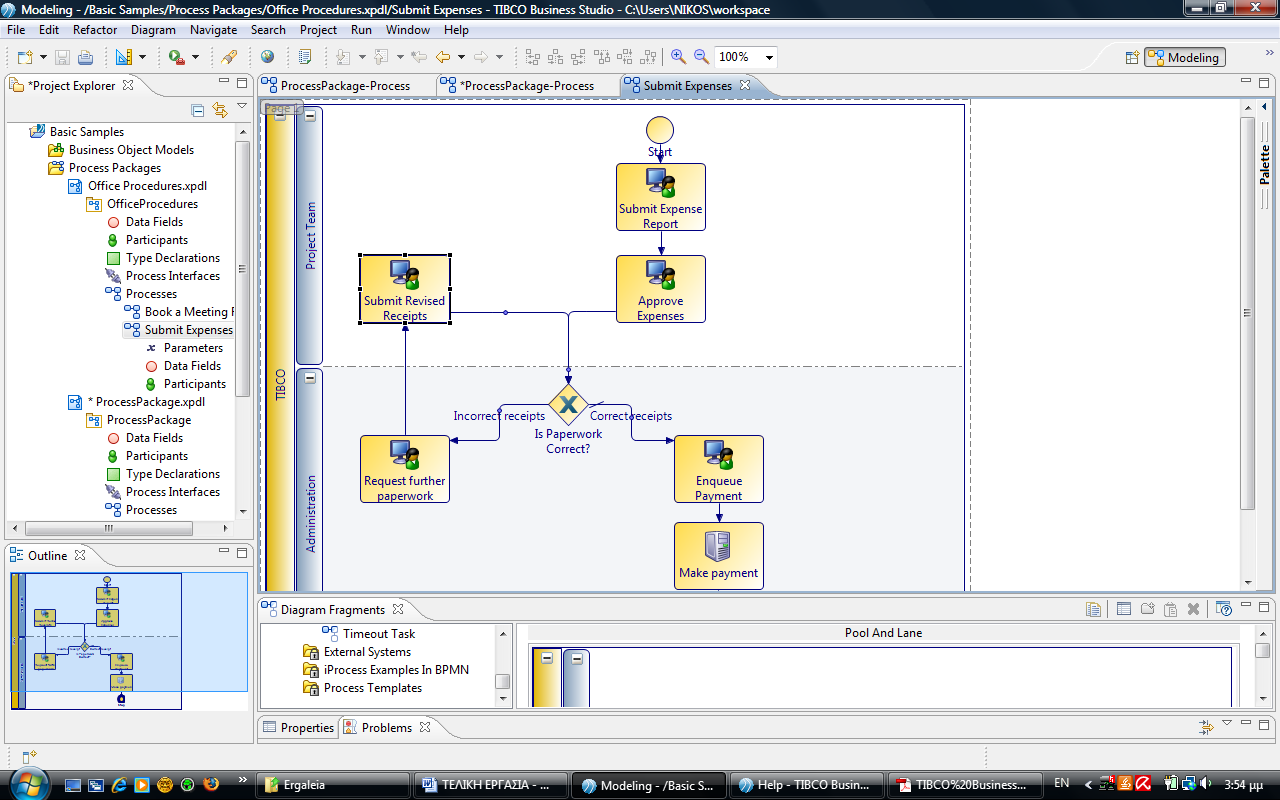Select the Submit Expense Report task

[x=661, y=197]
